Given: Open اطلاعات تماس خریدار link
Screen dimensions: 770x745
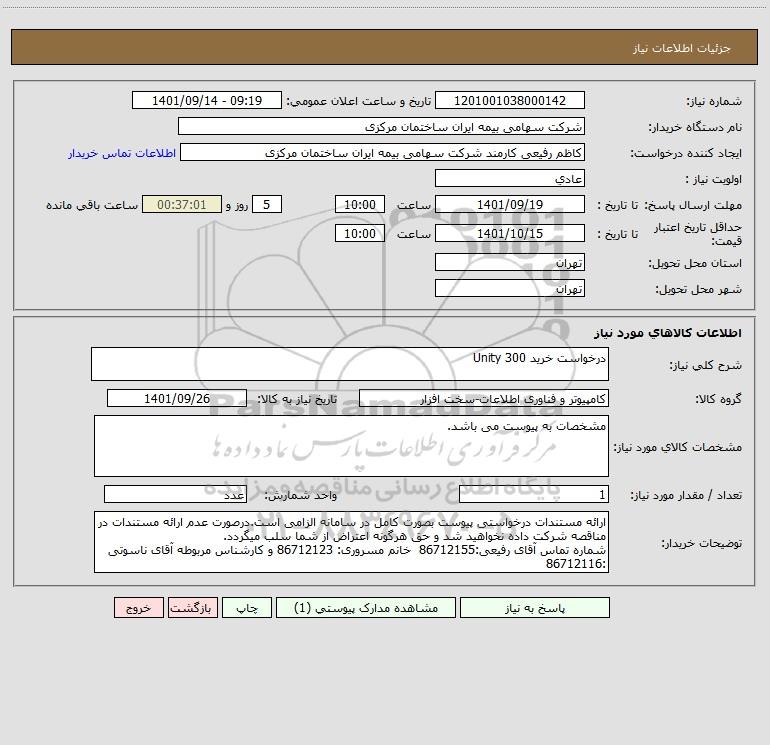Looking at the screenshot, I should [122, 153].
